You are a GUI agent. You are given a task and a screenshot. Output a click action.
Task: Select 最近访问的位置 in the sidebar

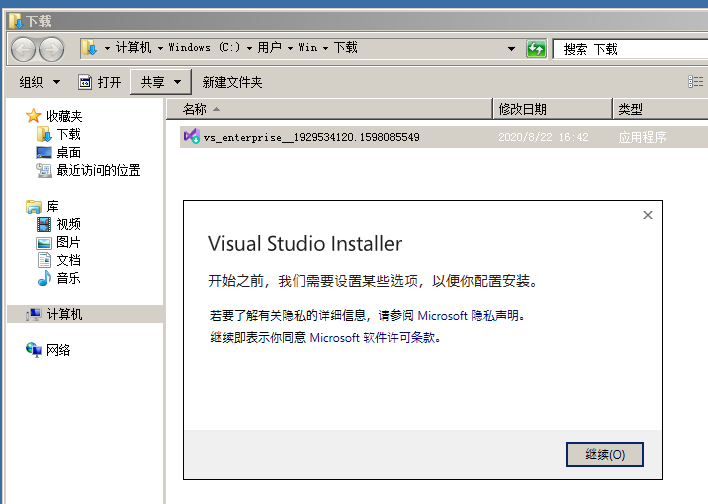(98, 170)
